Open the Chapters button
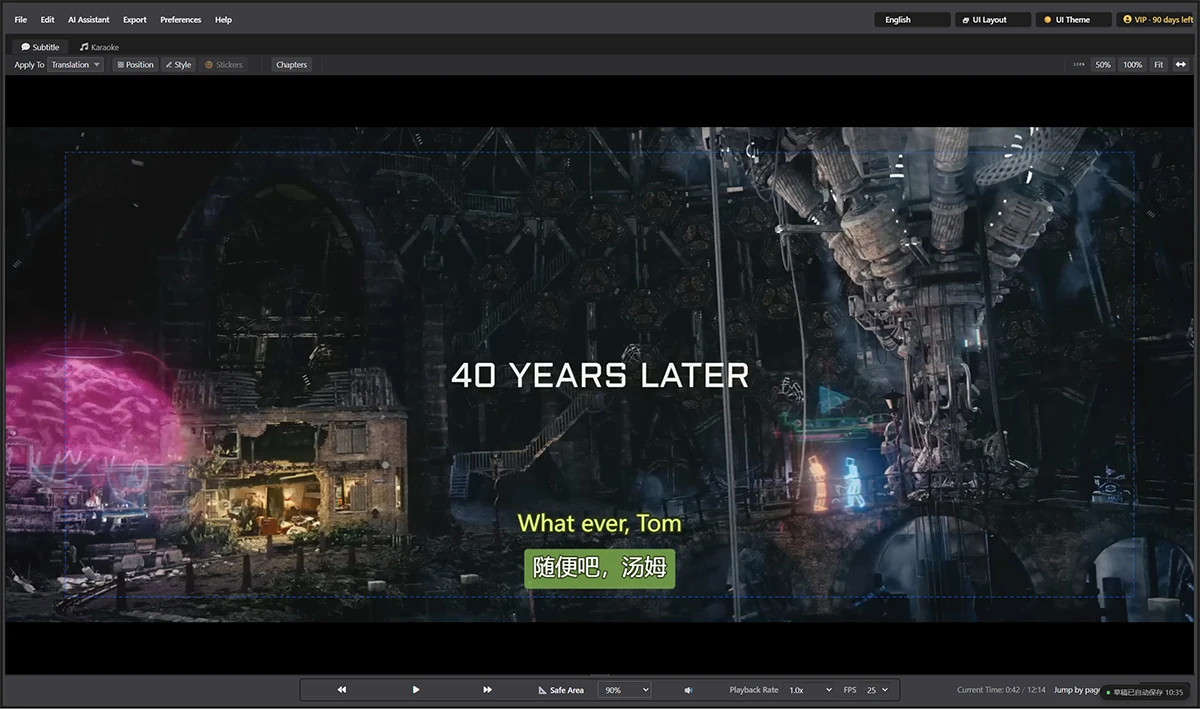The width and height of the screenshot is (1200, 709). (x=292, y=65)
